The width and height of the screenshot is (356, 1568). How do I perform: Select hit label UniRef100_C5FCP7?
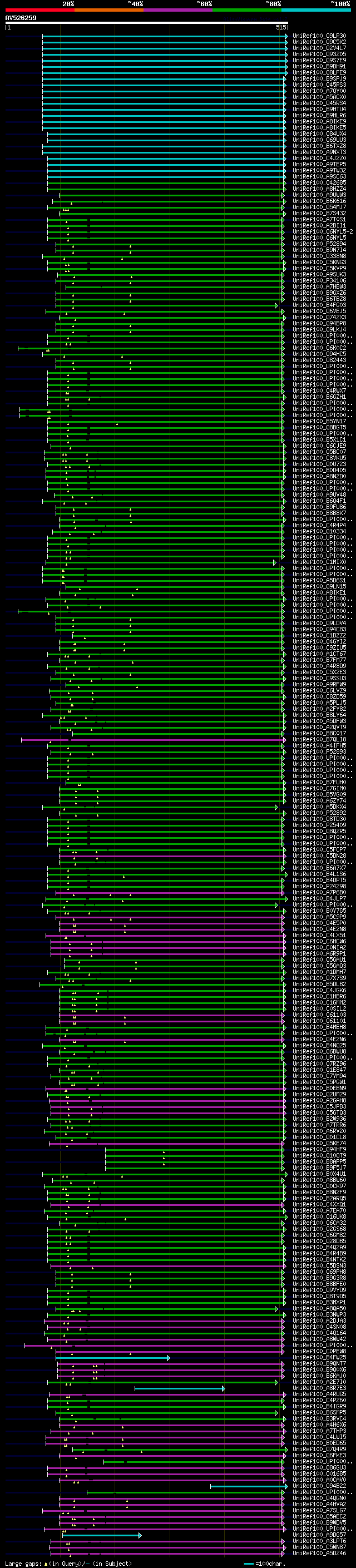coord(319,850)
